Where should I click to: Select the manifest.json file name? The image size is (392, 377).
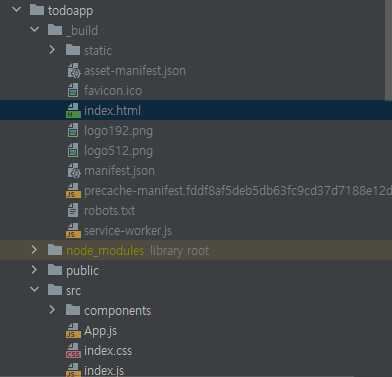point(119,171)
